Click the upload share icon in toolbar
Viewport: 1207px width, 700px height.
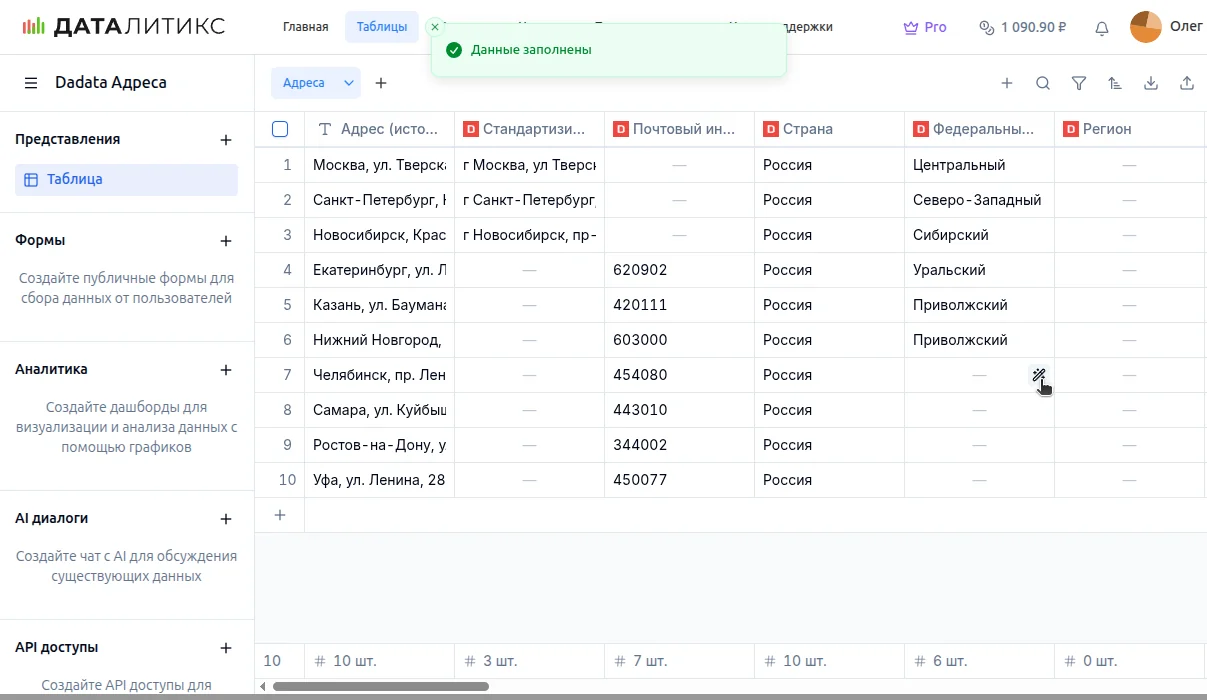click(1187, 83)
